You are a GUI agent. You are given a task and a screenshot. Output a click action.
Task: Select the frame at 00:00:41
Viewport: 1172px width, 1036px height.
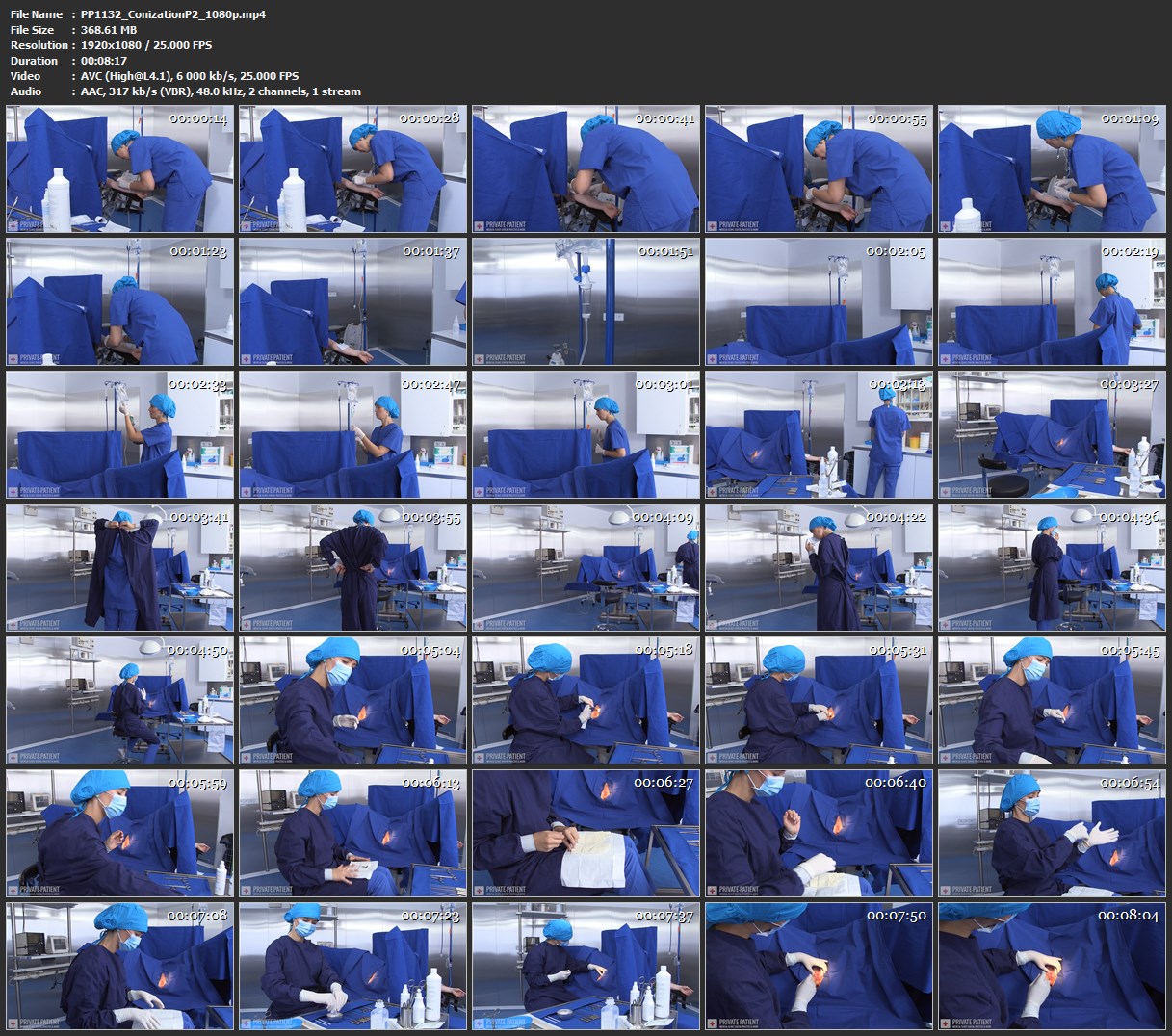click(x=586, y=168)
